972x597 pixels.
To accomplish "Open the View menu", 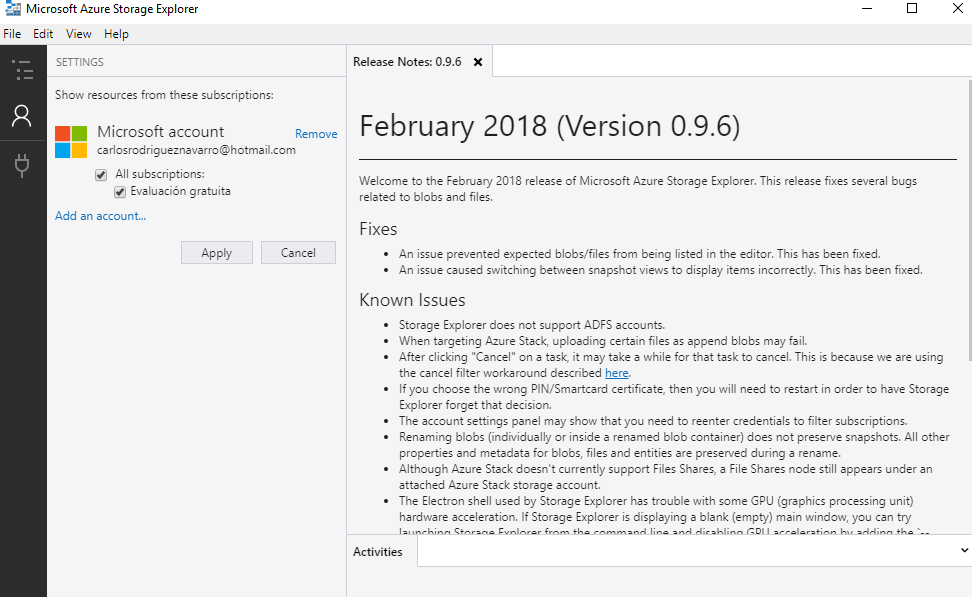I will 79,34.
